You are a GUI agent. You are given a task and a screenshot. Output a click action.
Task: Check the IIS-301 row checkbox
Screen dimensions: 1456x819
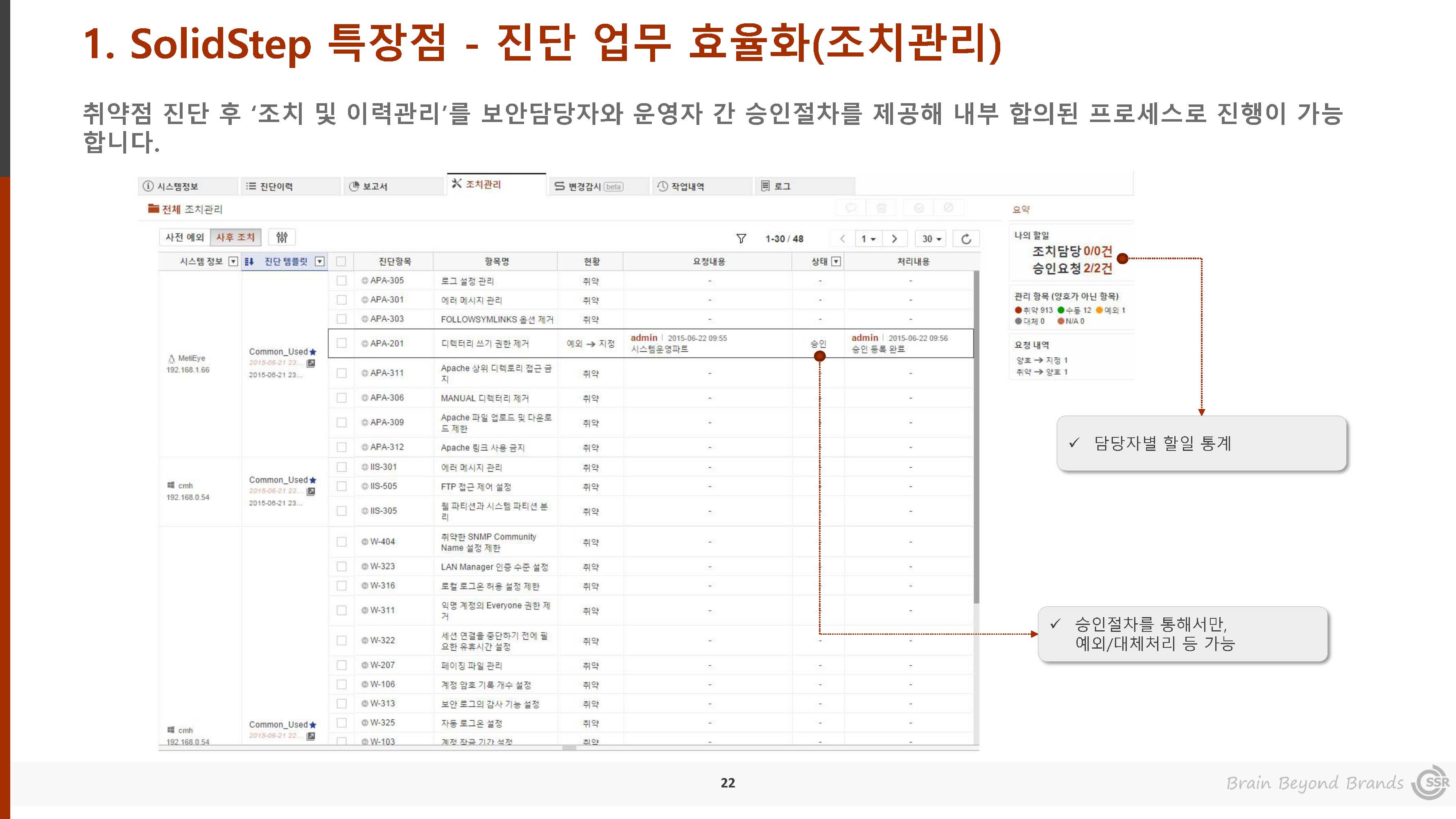tap(341, 467)
